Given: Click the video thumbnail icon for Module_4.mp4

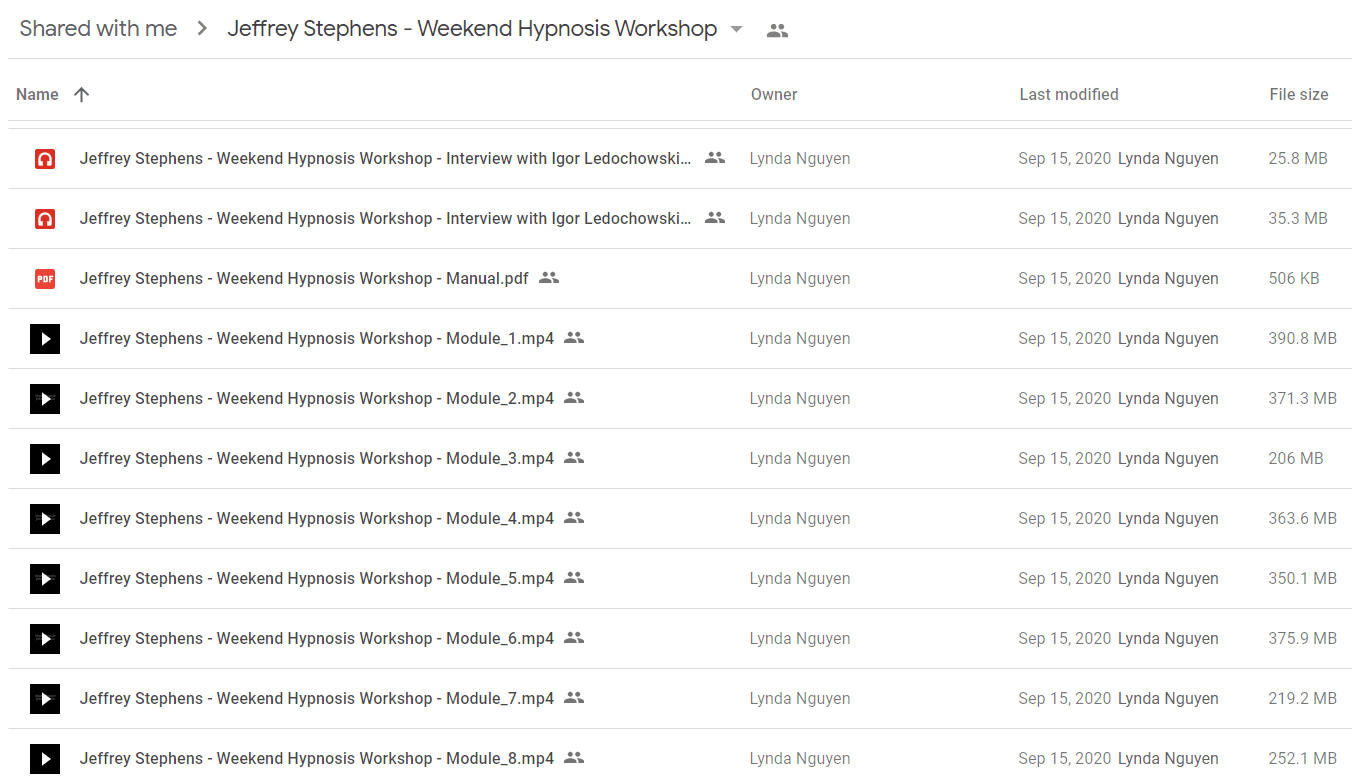Looking at the screenshot, I should click(45, 519).
